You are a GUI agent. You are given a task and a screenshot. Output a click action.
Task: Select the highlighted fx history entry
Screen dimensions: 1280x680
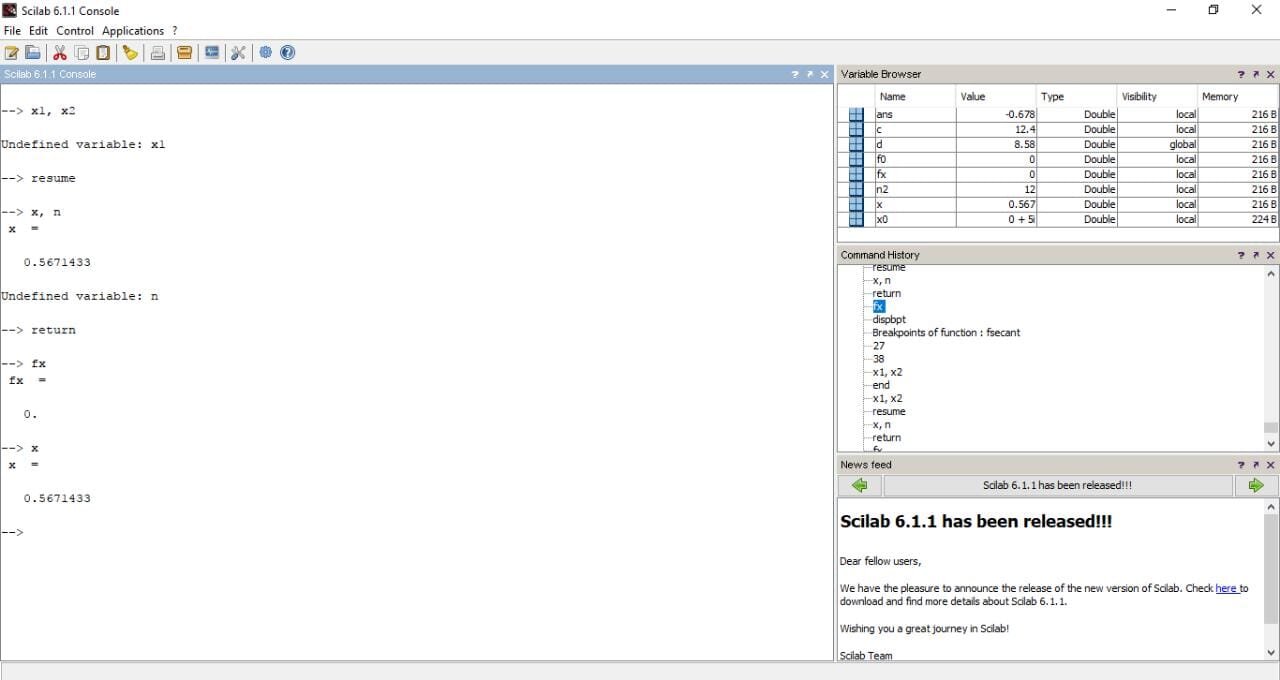point(879,307)
